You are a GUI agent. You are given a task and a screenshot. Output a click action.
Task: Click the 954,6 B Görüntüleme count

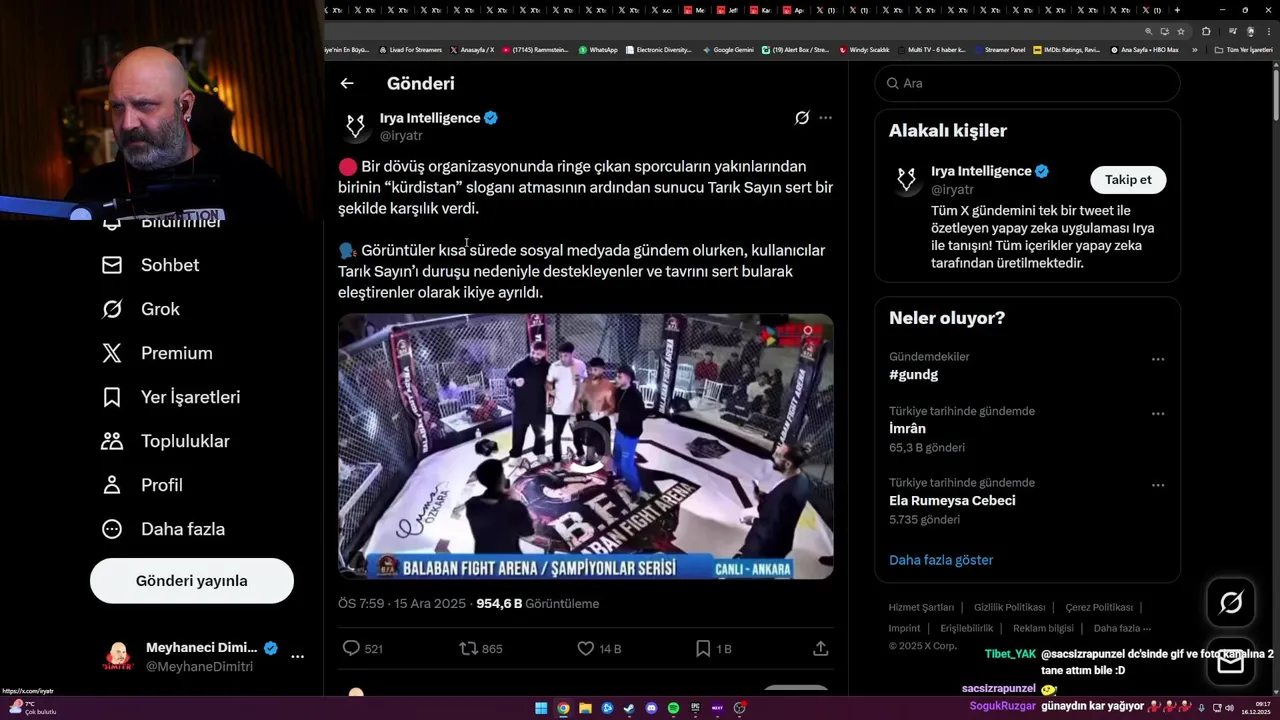(x=537, y=604)
